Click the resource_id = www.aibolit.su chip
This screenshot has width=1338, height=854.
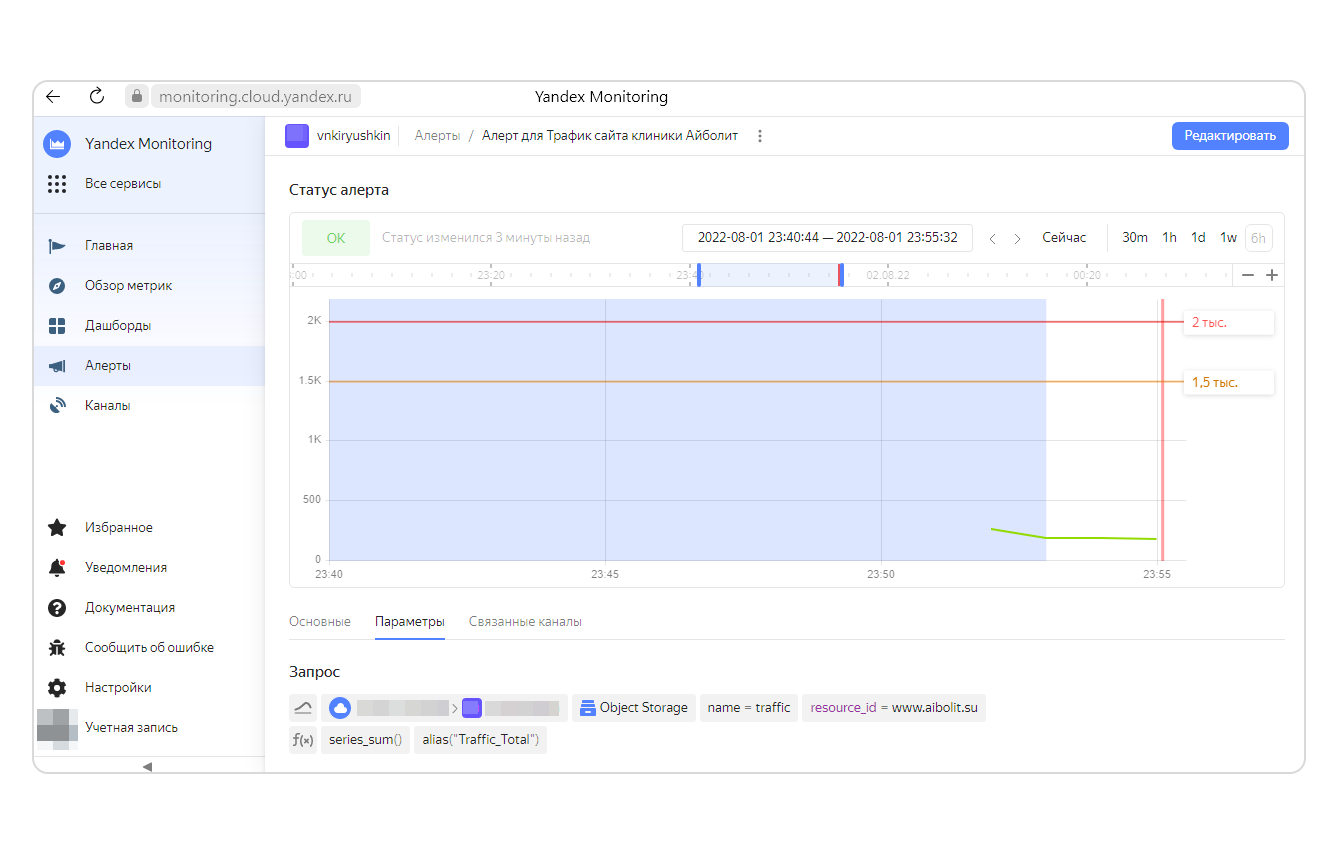pos(894,708)
